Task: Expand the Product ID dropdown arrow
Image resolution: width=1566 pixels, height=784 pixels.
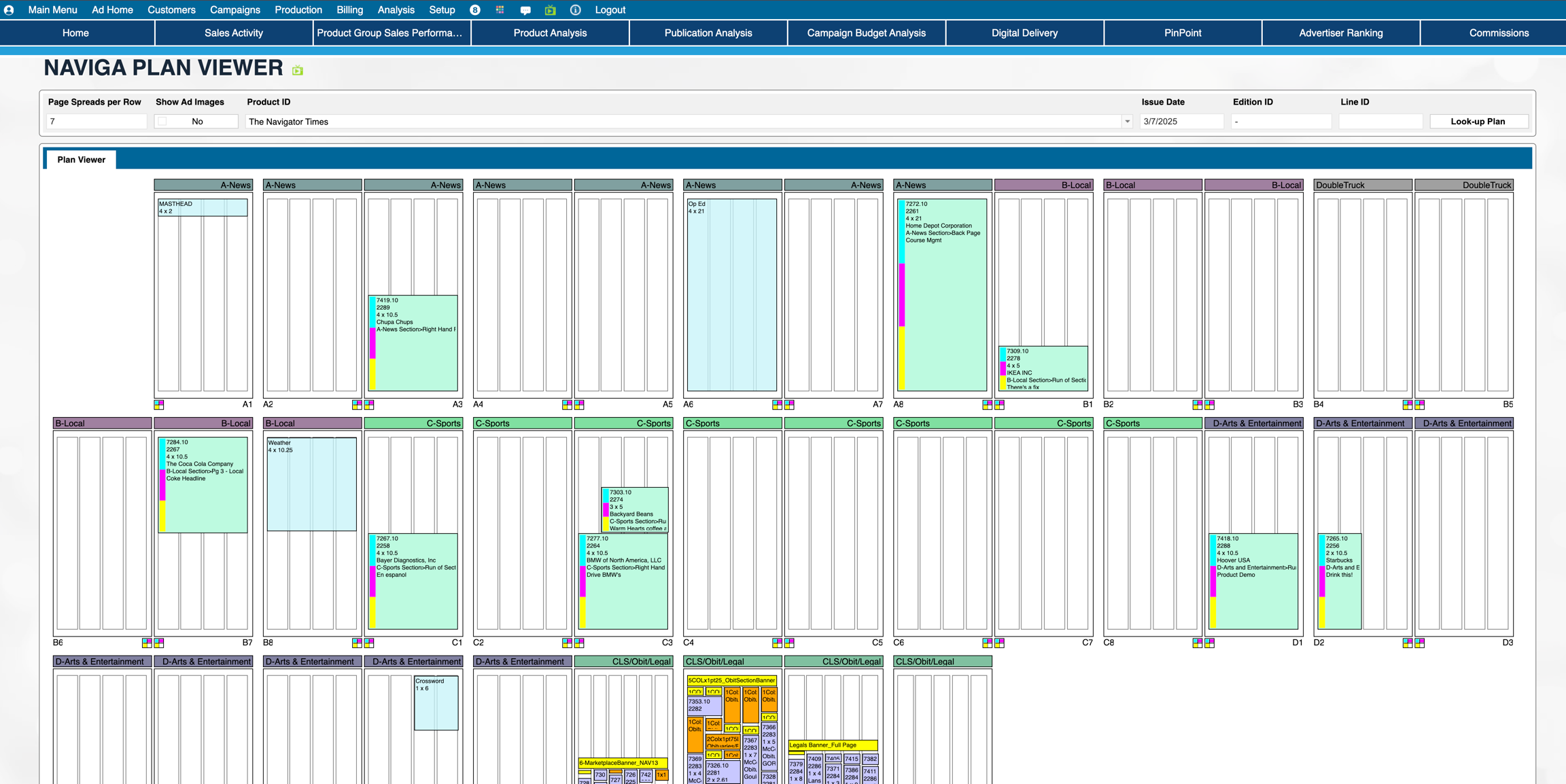Action: pos(1127,122)
